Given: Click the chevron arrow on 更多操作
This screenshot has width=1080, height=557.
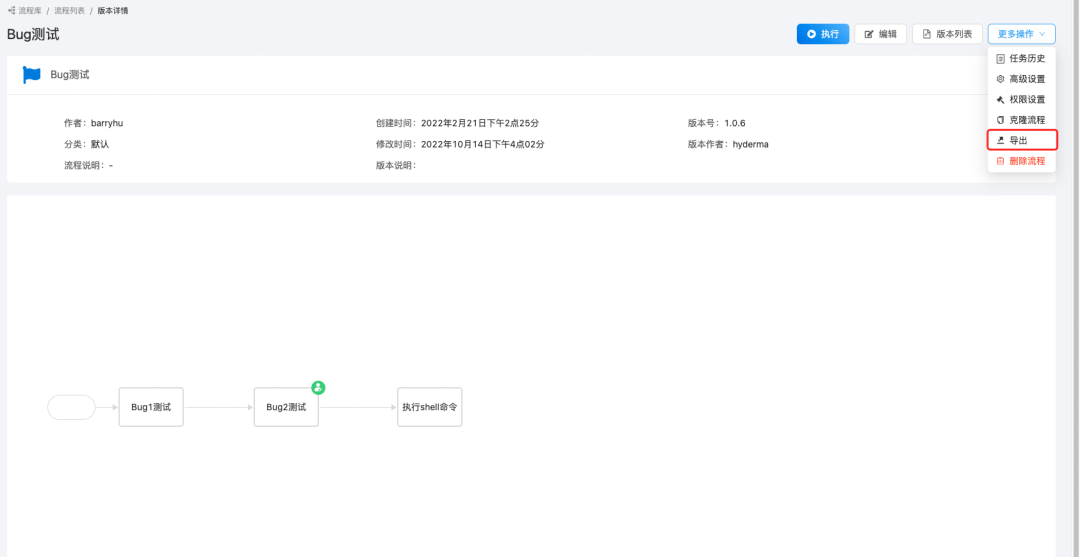Looking at the screenshot, I should point(1042,34).
